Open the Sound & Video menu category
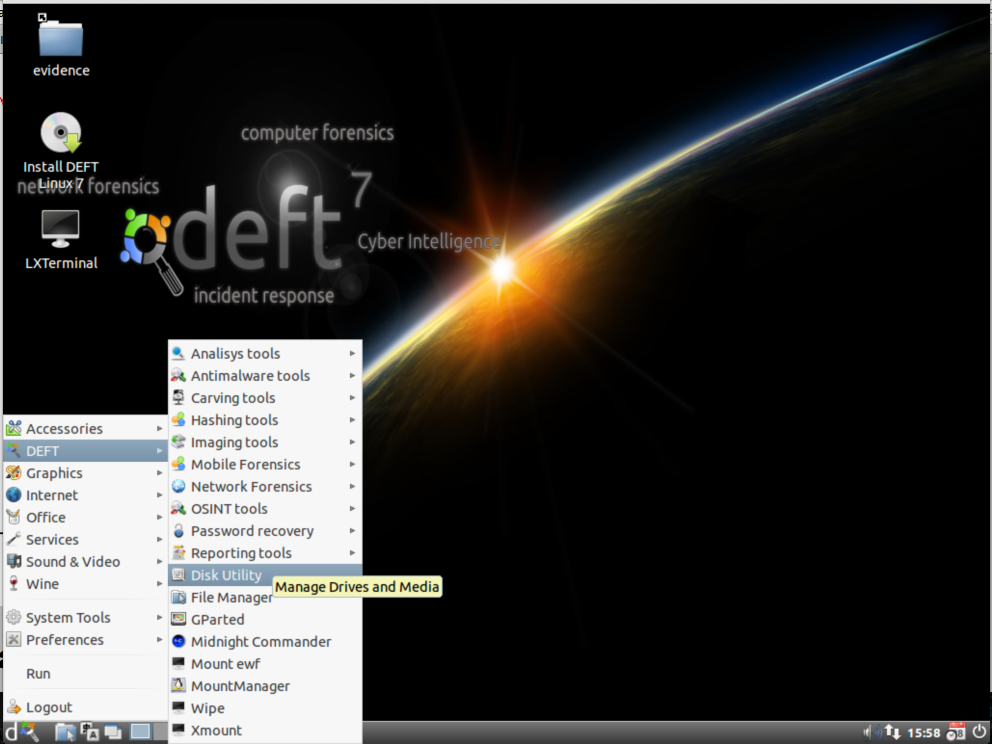The image size is (992, 744). [x=85, y=562]
